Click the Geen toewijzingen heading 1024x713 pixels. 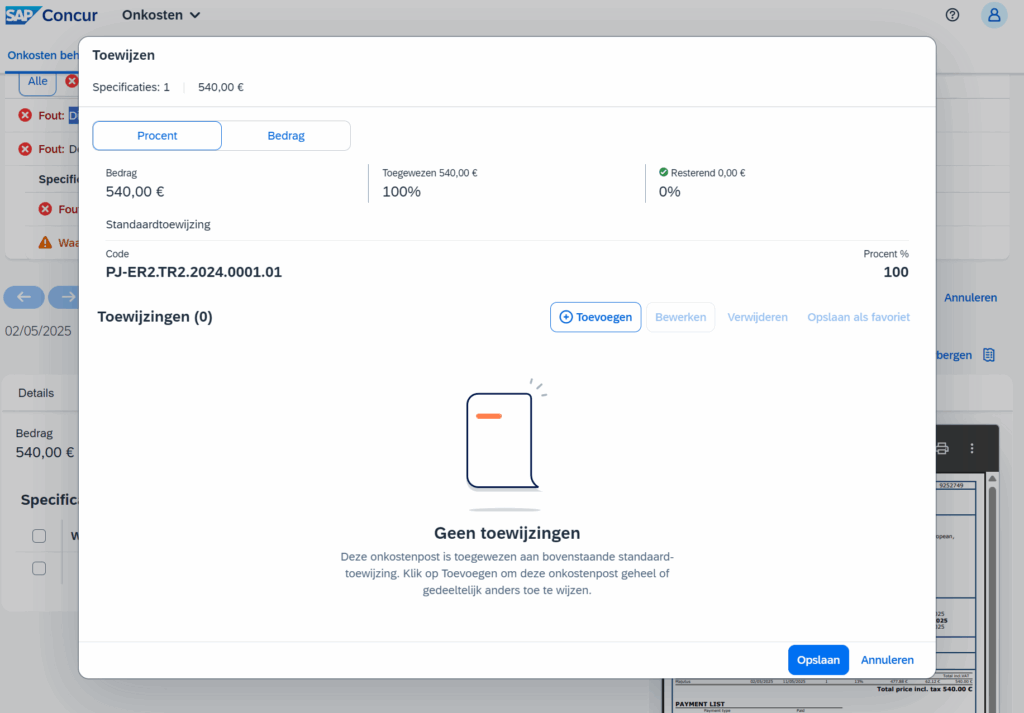pos(507,533)
